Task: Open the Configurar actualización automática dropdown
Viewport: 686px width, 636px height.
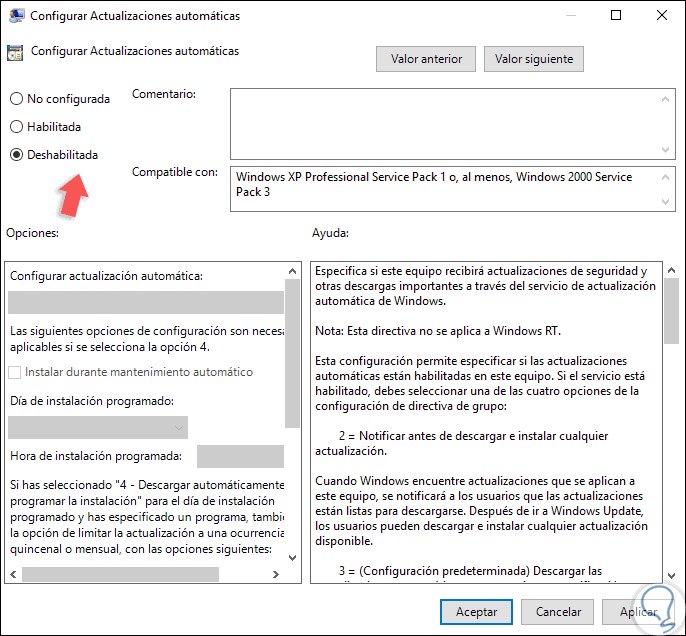Action: tap(146, 303)
